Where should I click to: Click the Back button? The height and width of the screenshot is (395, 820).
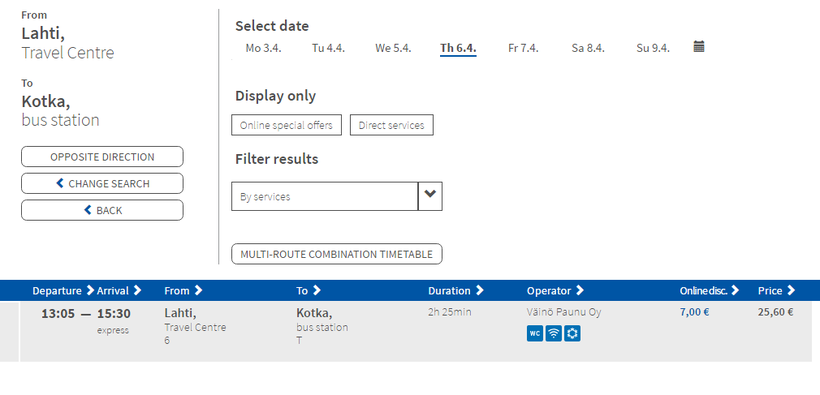pyautogui.click(x=102, y=210)
